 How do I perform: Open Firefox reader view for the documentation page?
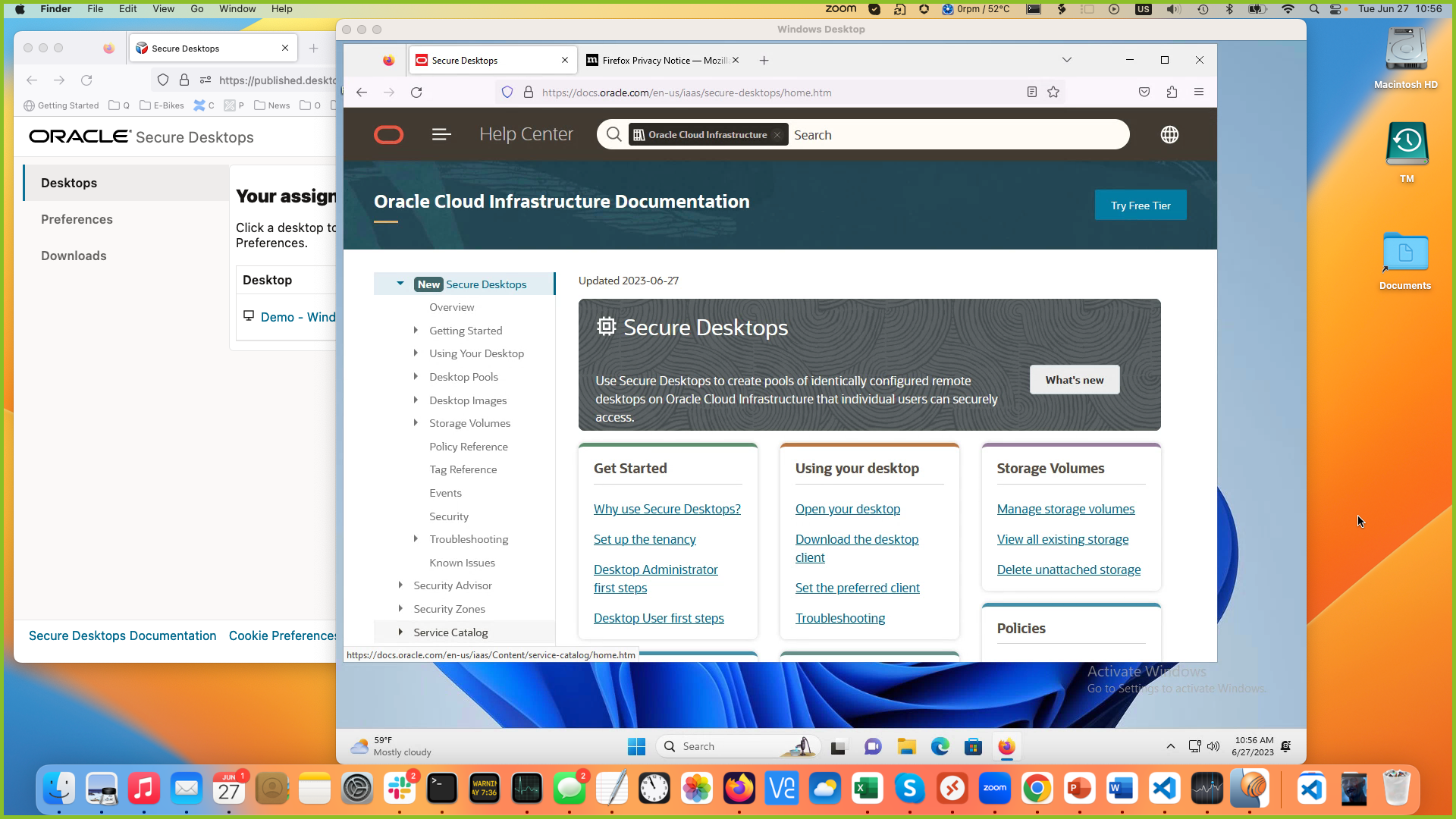1031,92
